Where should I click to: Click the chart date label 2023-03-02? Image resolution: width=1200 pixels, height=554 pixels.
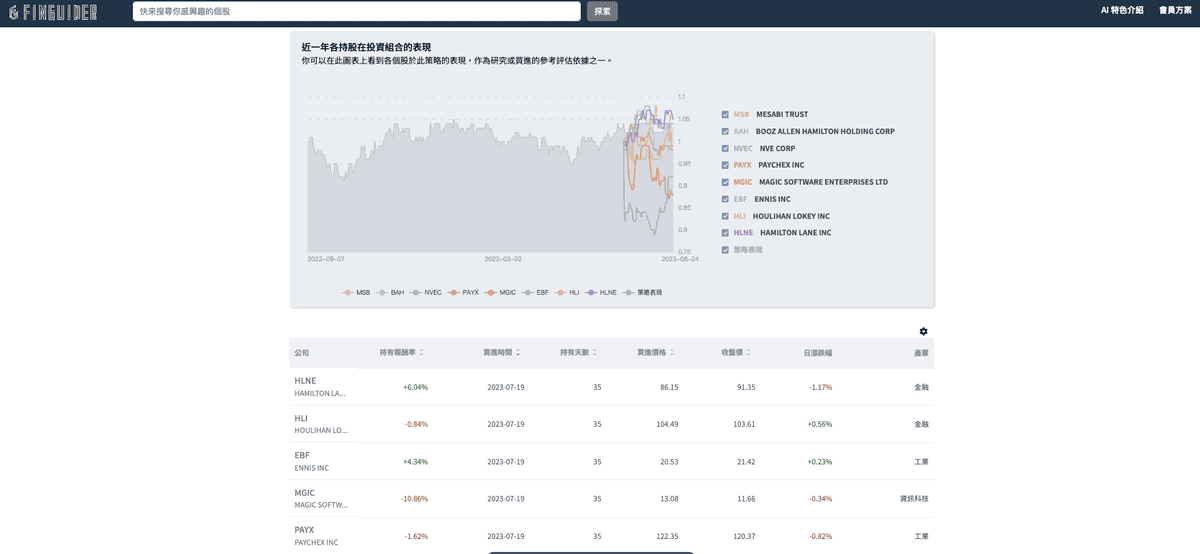coord(503,259)
